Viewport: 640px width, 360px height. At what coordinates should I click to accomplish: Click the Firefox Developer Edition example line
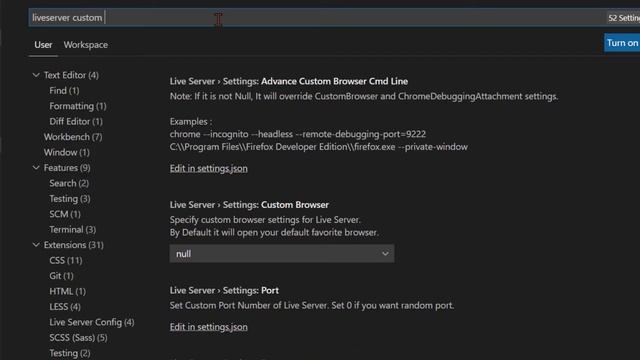(319, 147)
